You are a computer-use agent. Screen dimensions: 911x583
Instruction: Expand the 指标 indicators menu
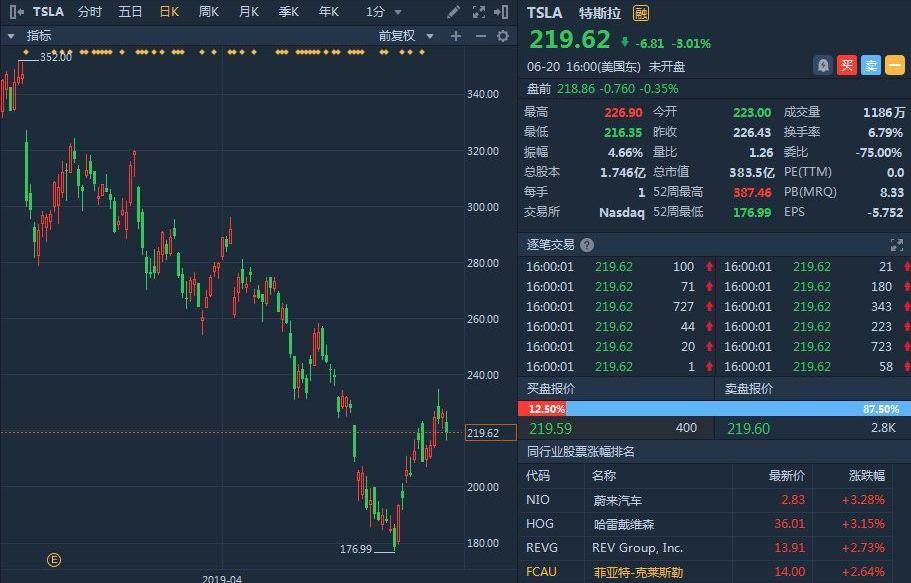point(31,36)
